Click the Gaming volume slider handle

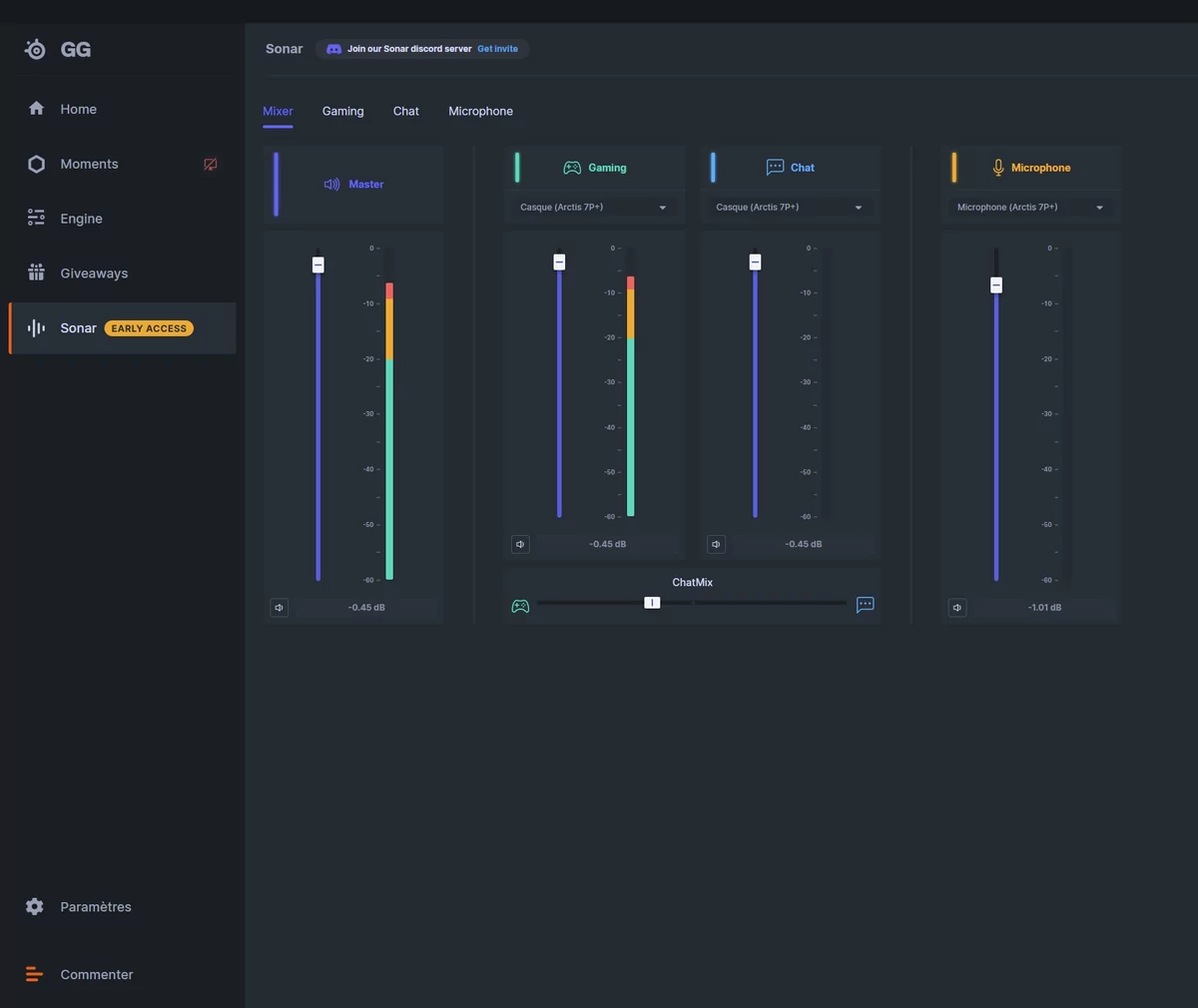coord(559,261)
